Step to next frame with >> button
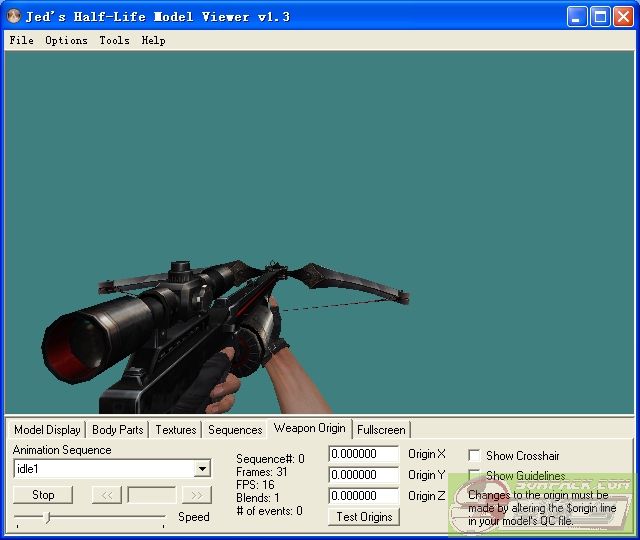Image resolution: width=640 pixels, height=540 pixels. click(197, 495)
